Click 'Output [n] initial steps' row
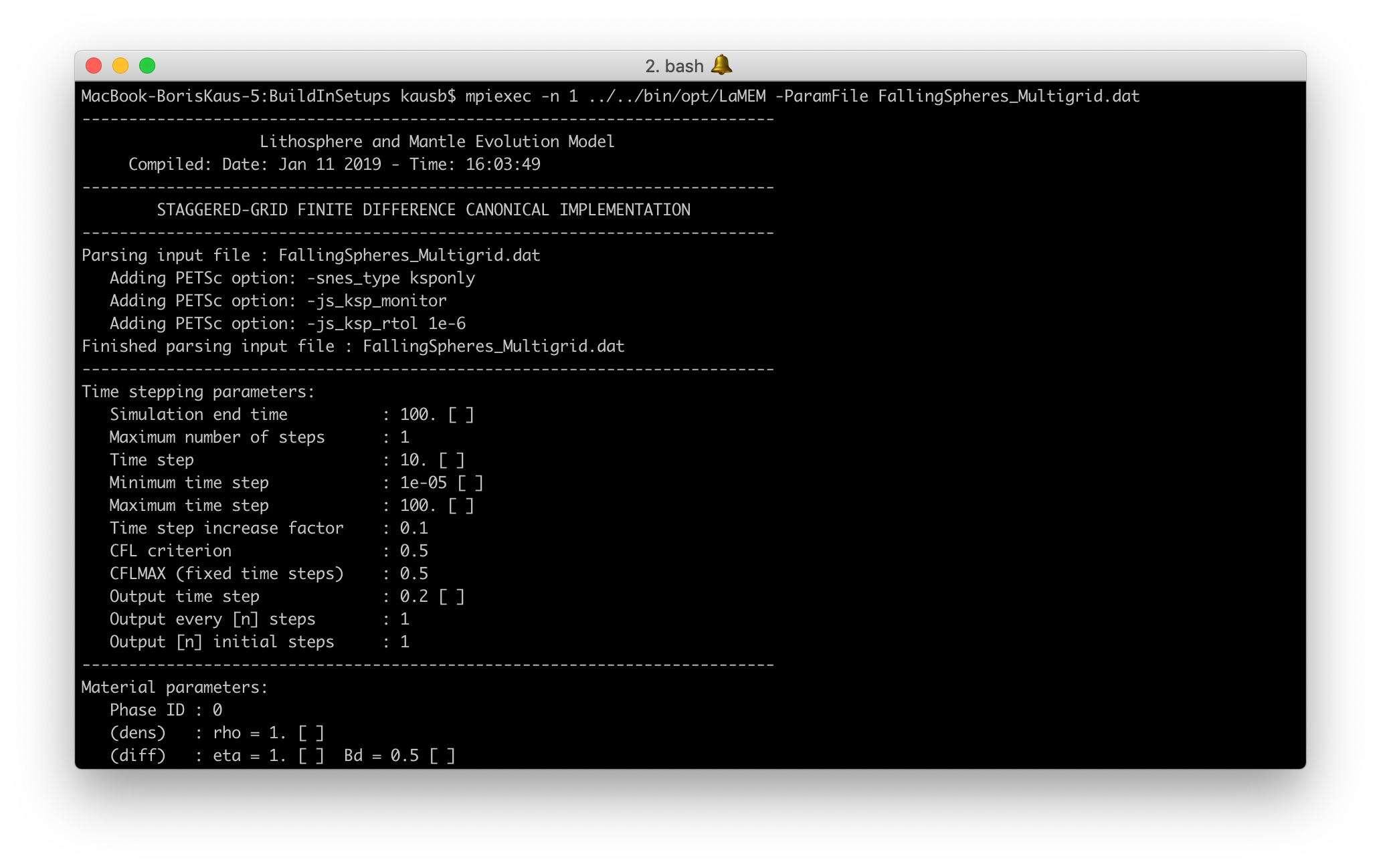The image size is (1381, 868). point(260,642)
